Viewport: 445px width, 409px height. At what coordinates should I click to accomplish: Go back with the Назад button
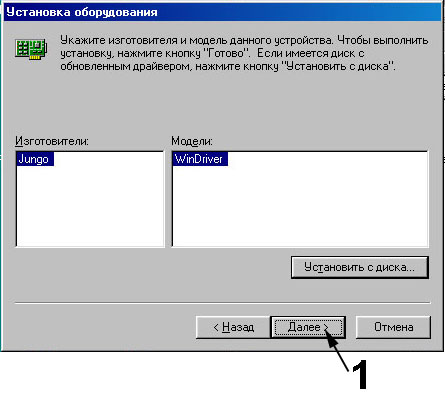[233, 327]
